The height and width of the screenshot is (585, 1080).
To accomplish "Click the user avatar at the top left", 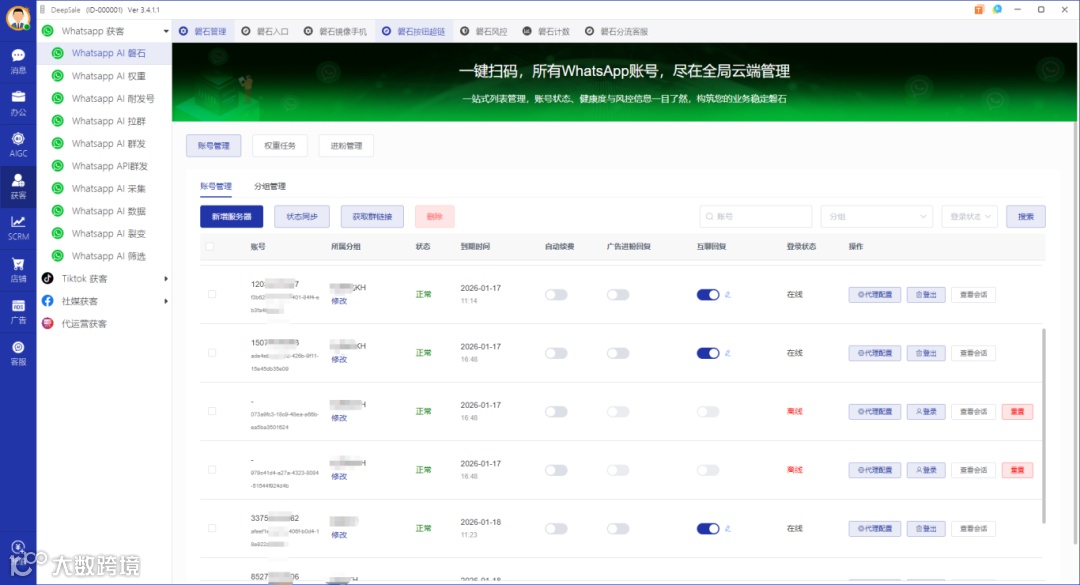I will (18, 18).
